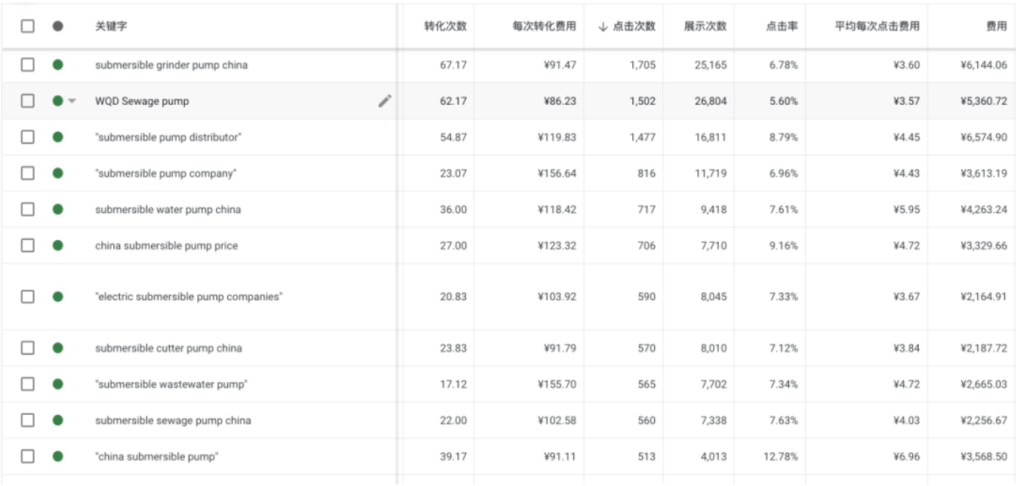Click green status dot for "submersible pump distributor"
Viewport: 1024px width, 486px height.
[x=57, y=137]
